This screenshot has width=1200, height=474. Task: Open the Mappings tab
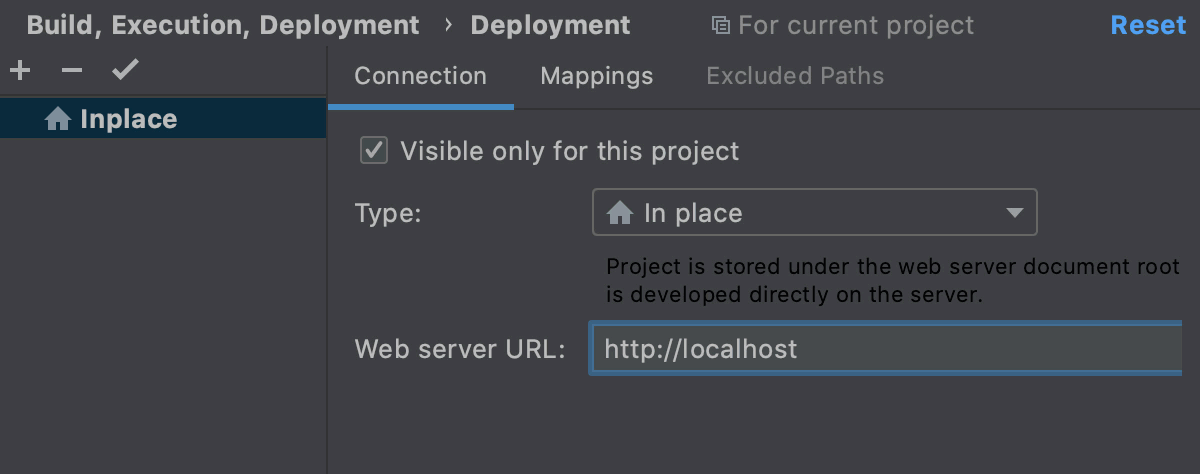point(596,76)
